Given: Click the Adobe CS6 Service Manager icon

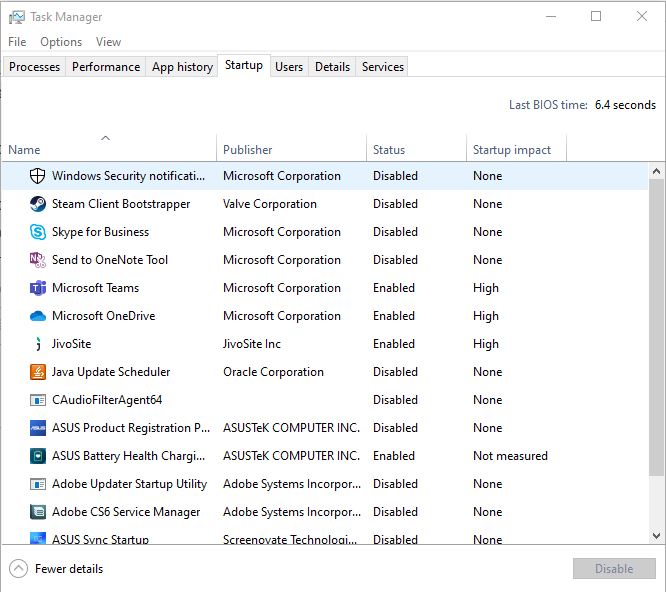Looking at the screenshot, I should (x=38, y=512).
